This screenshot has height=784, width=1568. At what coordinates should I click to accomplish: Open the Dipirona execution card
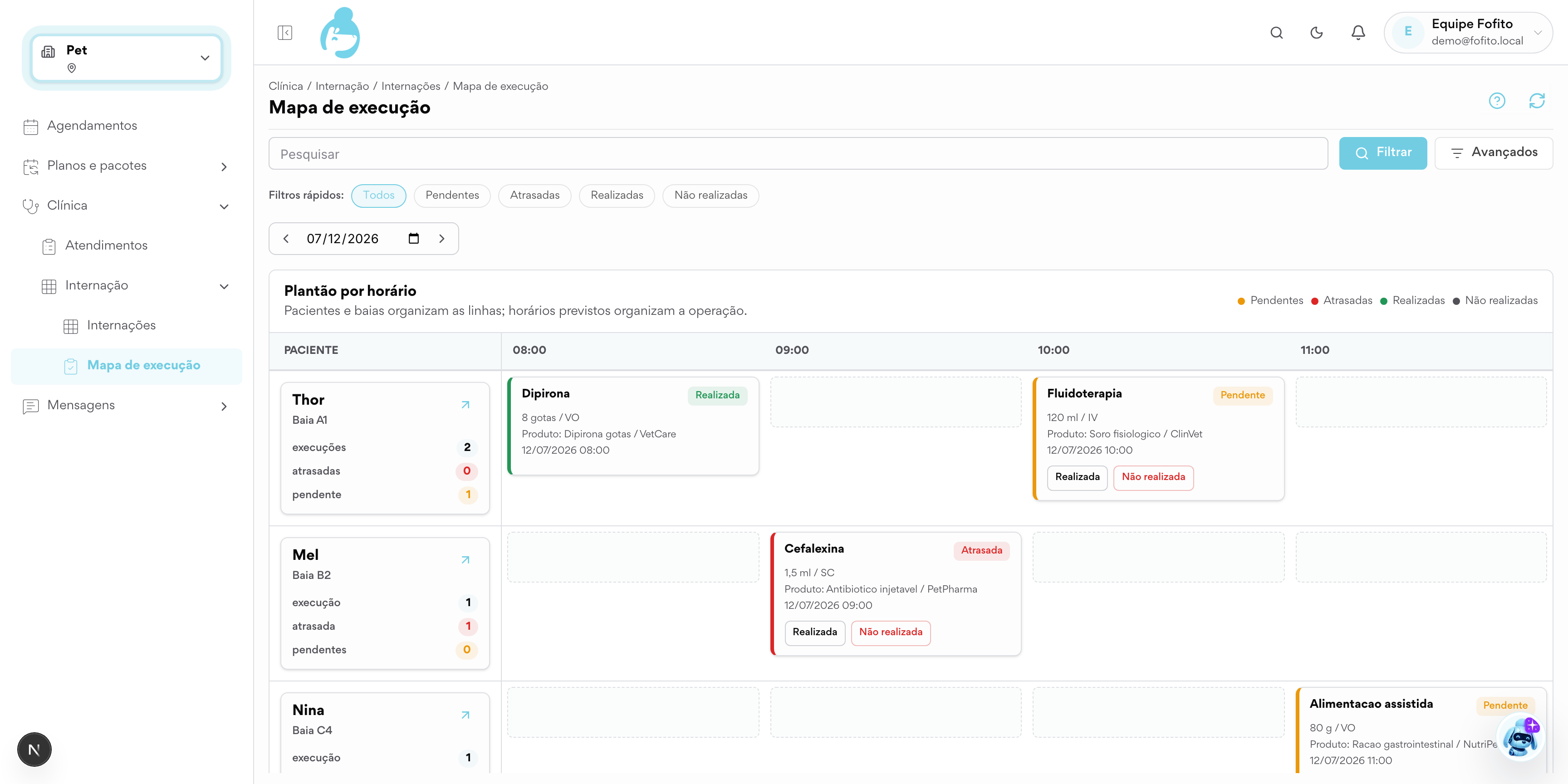[x=633, y=426]
